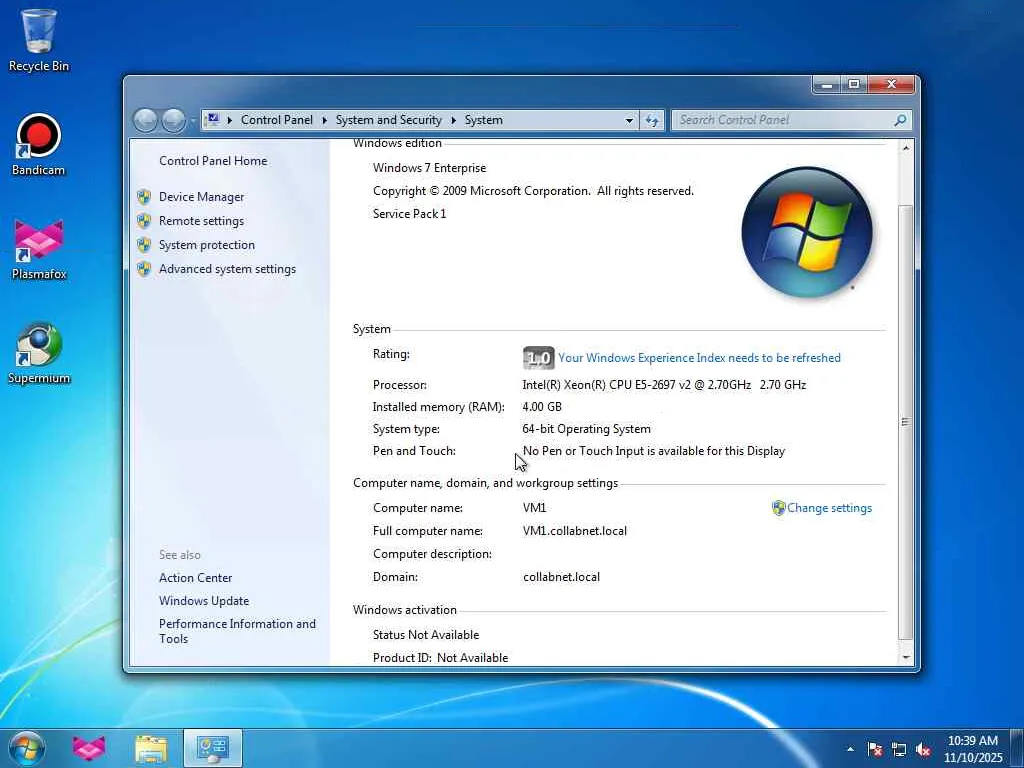Click the Control Panel taskbar button
The width and height of the screenshot is (1024, 768).
tap(212, 748)
